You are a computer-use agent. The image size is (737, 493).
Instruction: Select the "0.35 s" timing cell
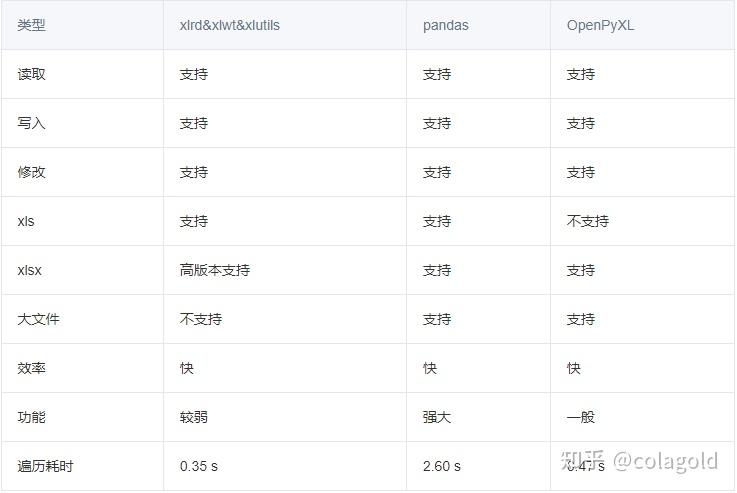199,466
